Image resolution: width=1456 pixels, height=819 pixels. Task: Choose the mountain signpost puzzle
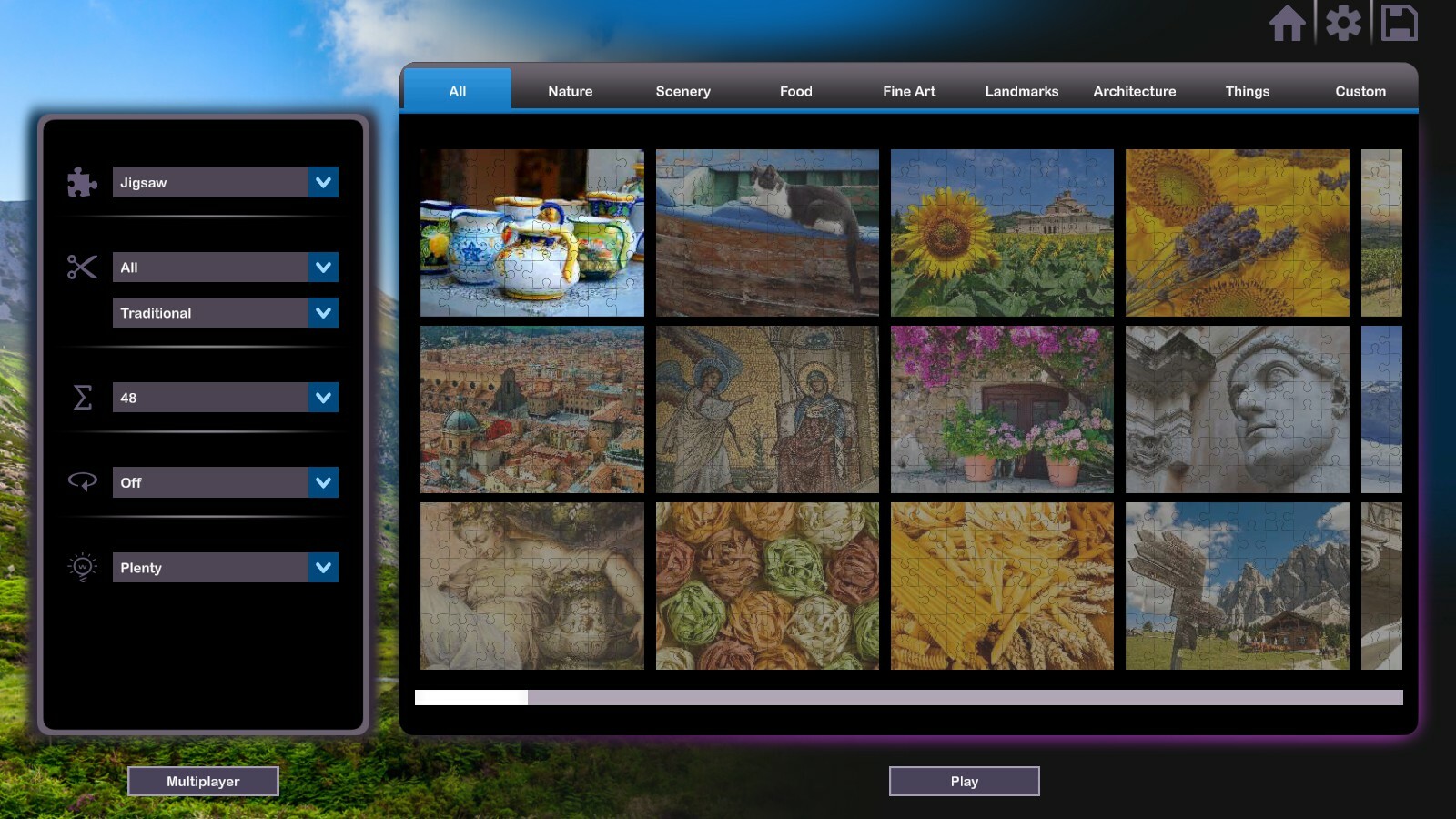(1238, 586)
